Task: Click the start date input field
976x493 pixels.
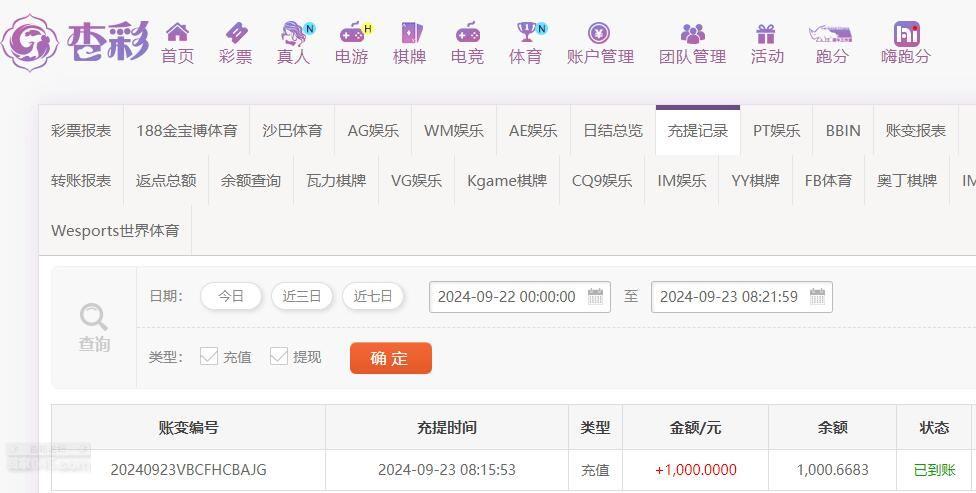Action: [x=520, y=297]
